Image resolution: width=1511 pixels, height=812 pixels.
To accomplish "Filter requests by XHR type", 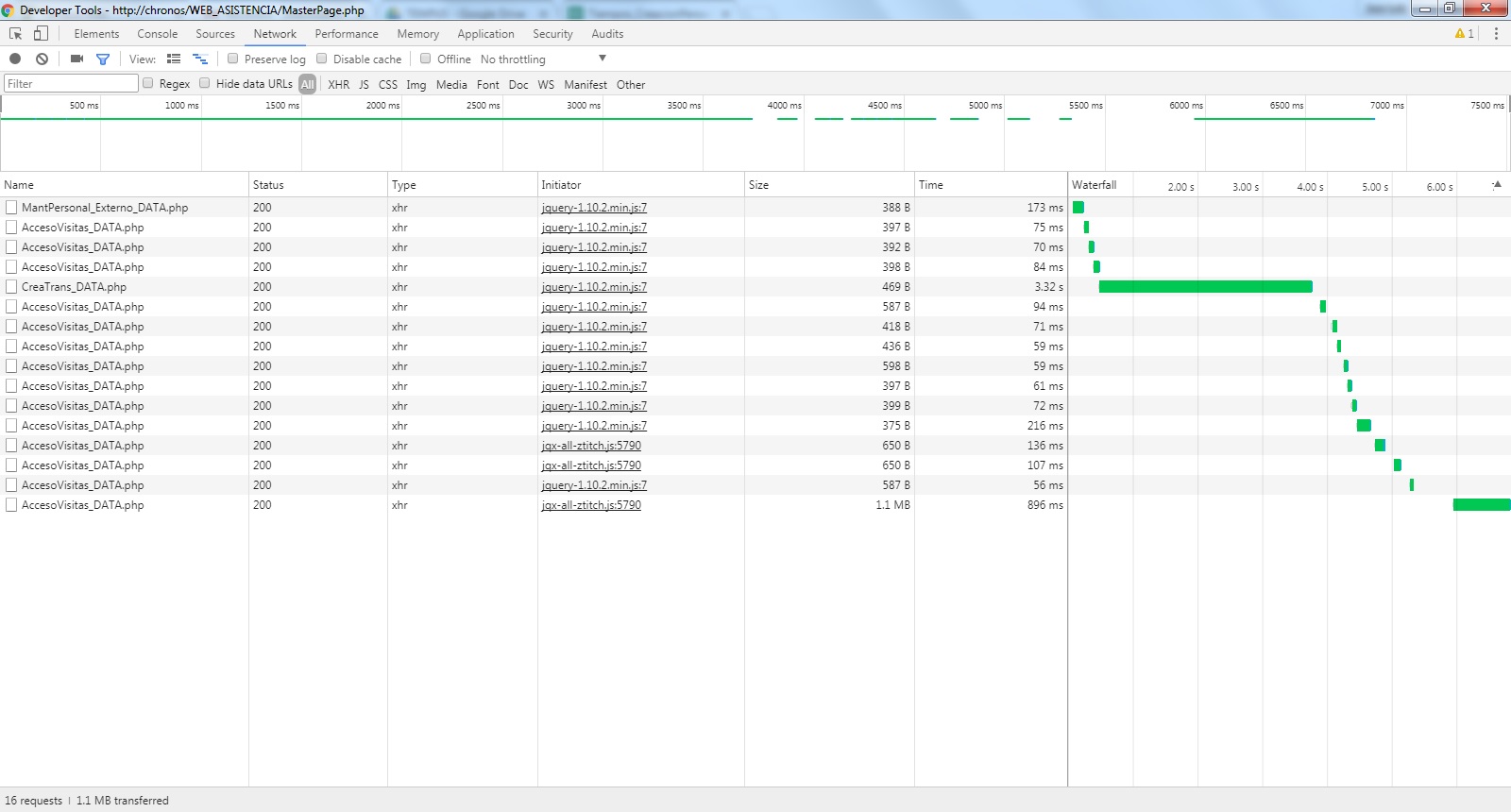I will [x=338, y=84].
